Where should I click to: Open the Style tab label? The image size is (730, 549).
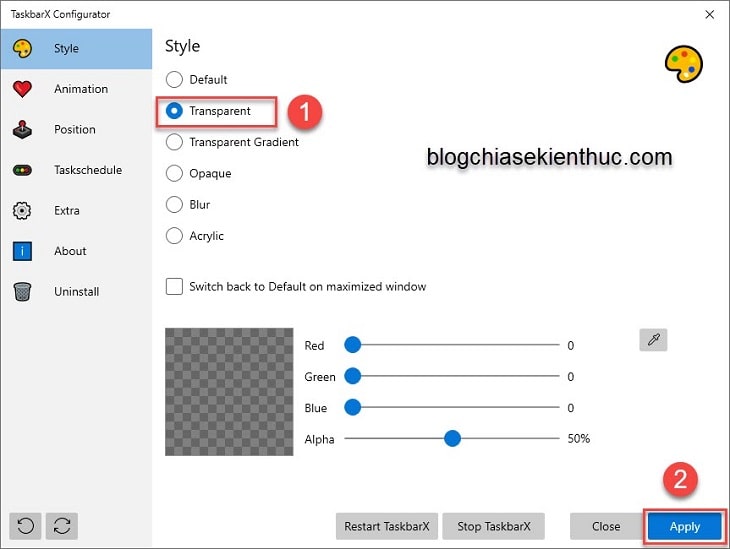66,48
